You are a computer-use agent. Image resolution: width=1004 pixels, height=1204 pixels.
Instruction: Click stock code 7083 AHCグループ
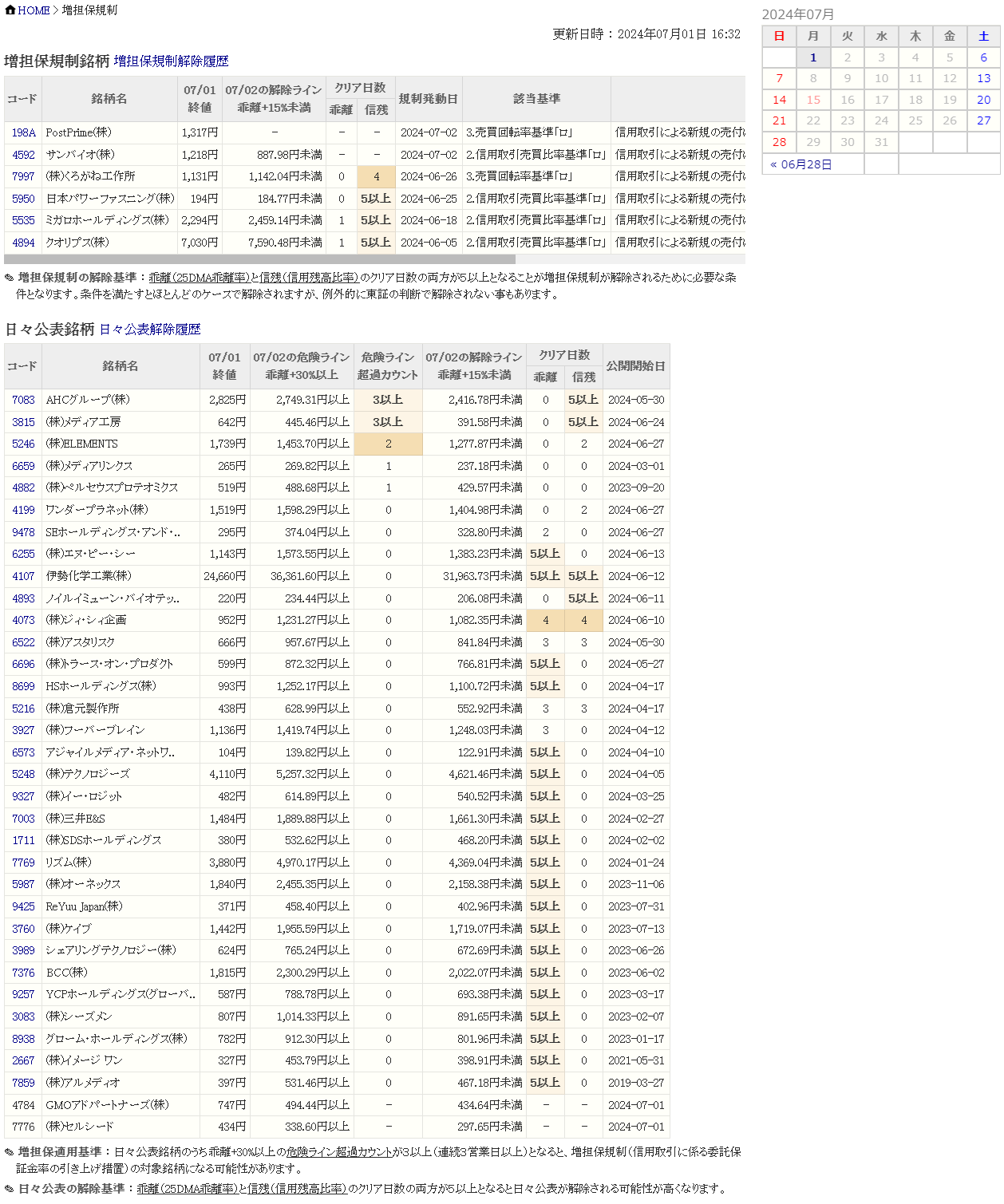pos(23,400)
